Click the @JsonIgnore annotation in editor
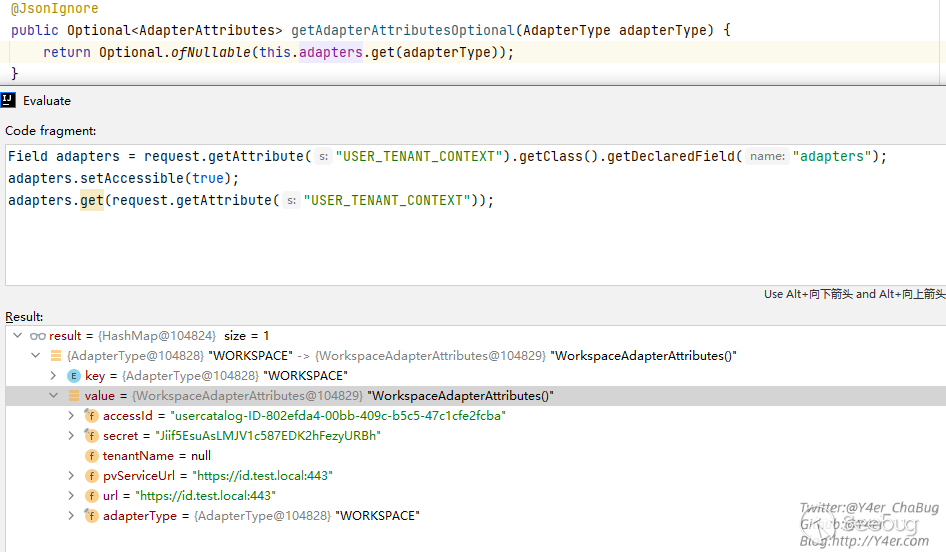946x552 pixels. (x=54, y=8)
